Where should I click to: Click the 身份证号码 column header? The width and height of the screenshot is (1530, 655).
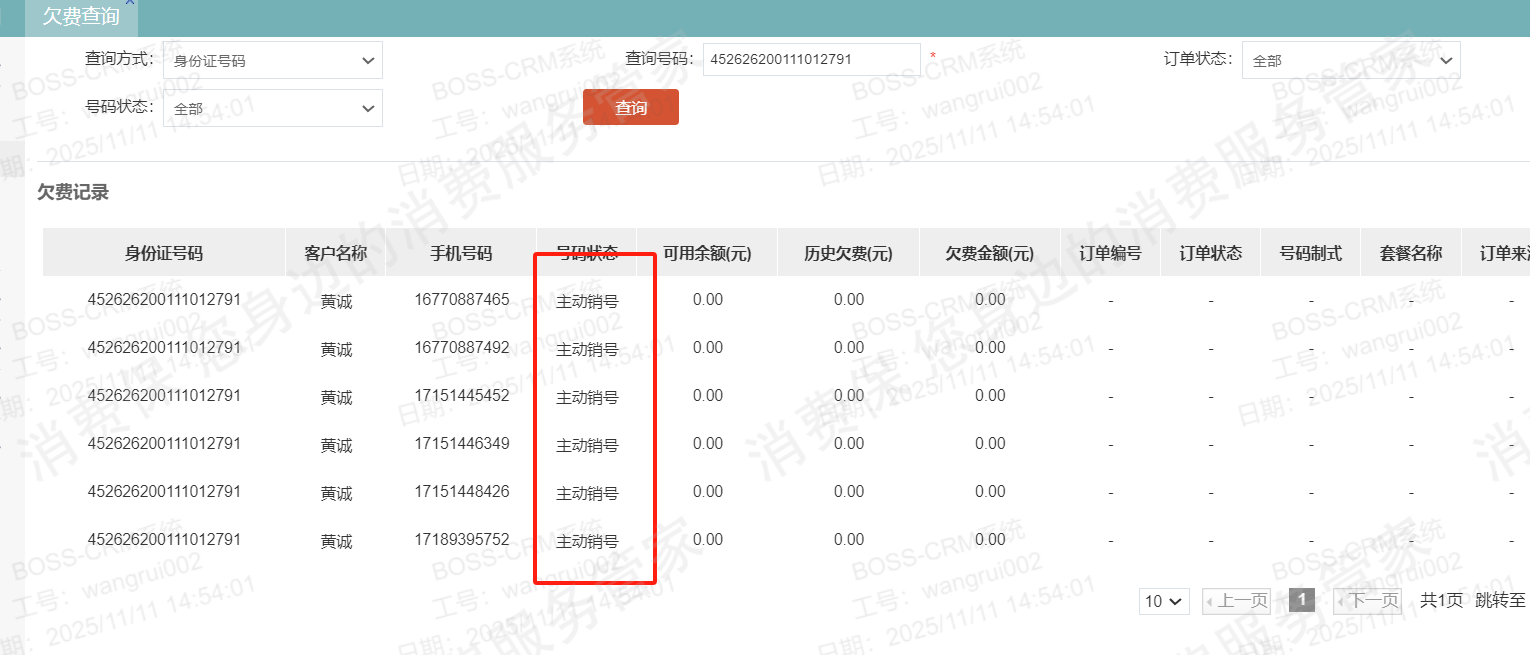163,254
